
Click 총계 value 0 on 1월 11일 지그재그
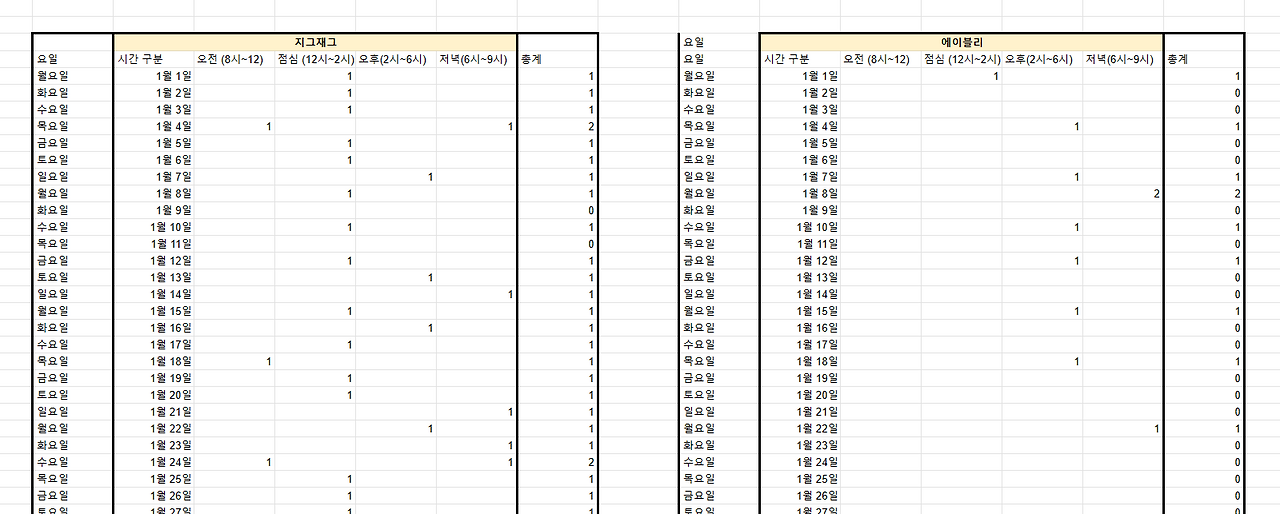click(592, 244)
